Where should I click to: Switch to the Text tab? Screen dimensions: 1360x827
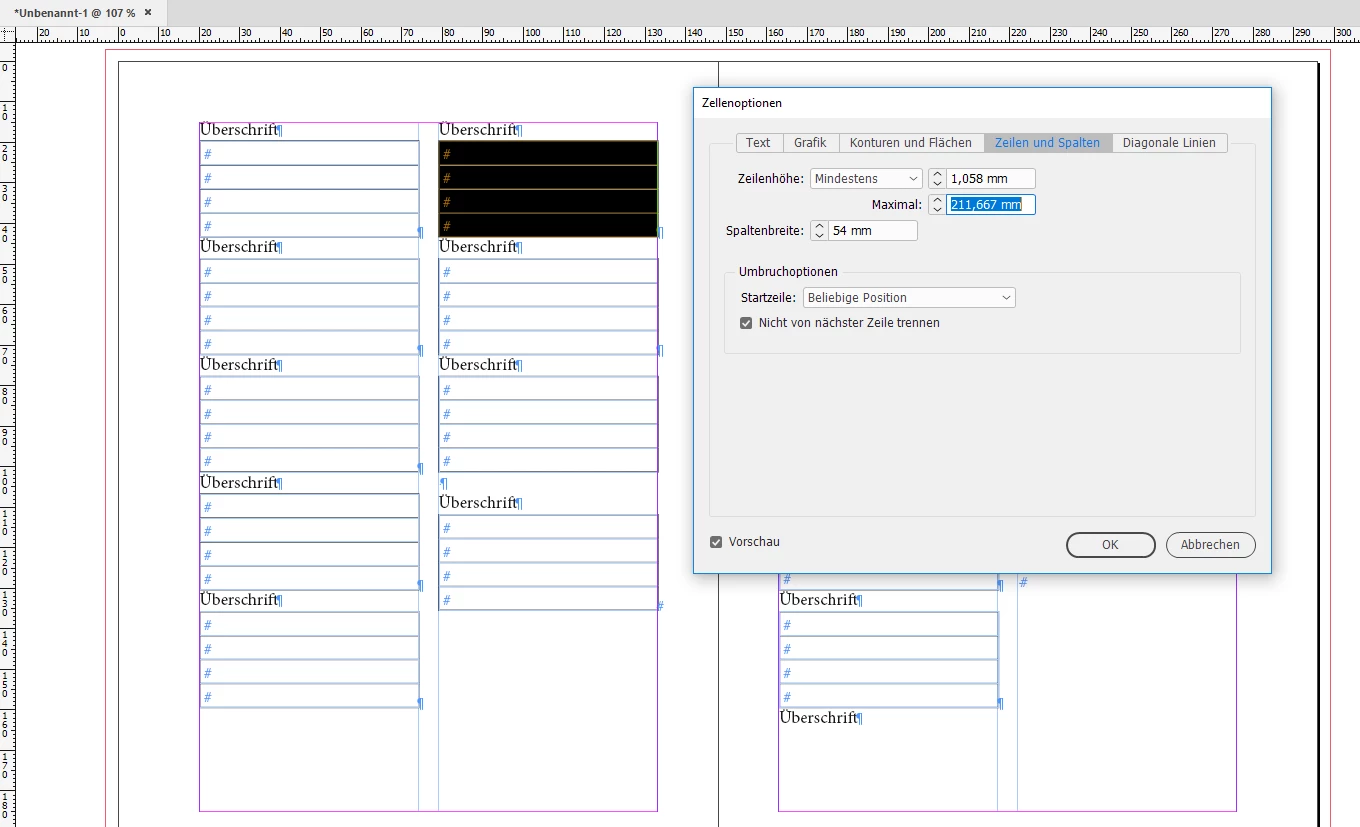click(x=759, y=143)
